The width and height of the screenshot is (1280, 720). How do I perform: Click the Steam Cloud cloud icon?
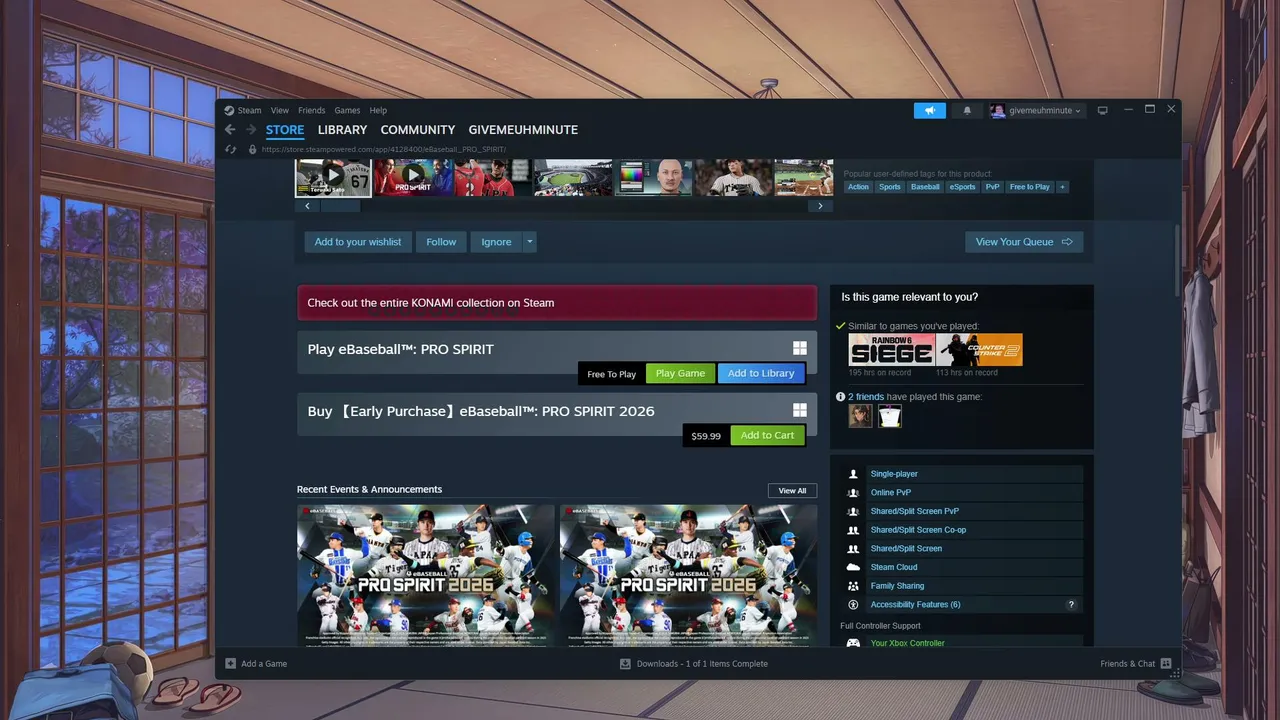(853, 567)
